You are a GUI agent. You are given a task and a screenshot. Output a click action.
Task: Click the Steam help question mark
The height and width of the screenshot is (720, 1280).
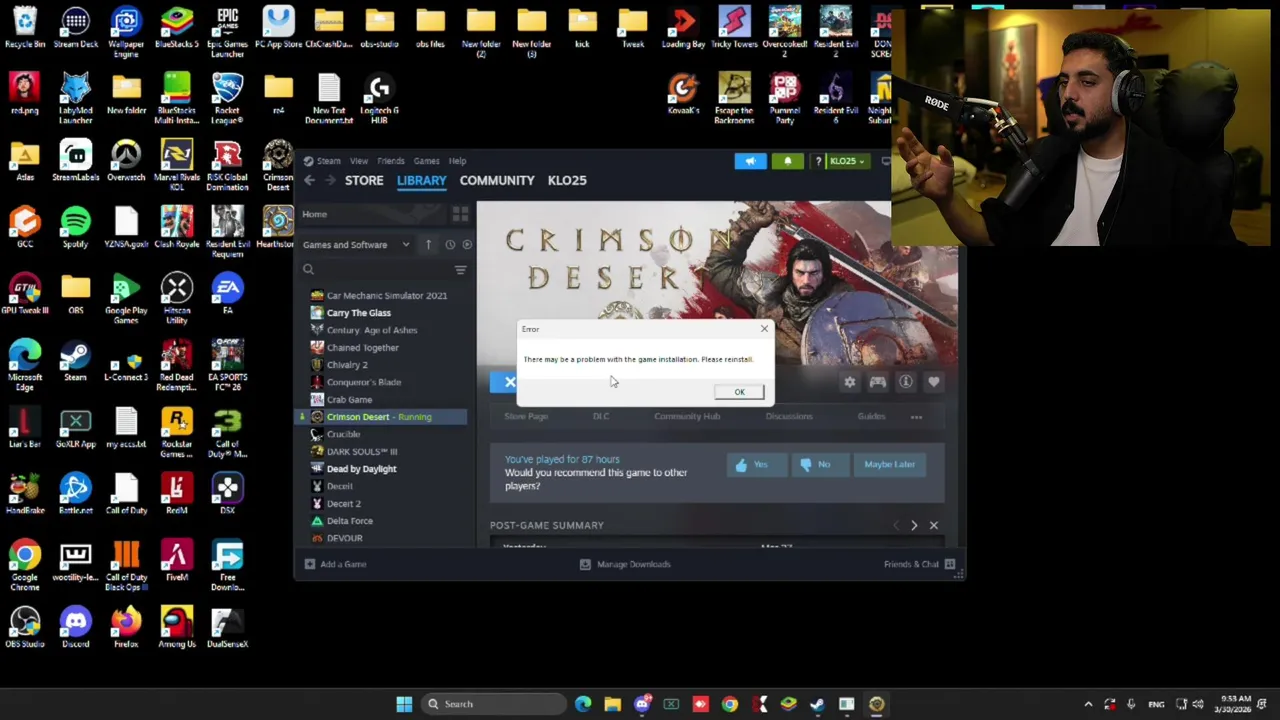[x=818, y=161]
